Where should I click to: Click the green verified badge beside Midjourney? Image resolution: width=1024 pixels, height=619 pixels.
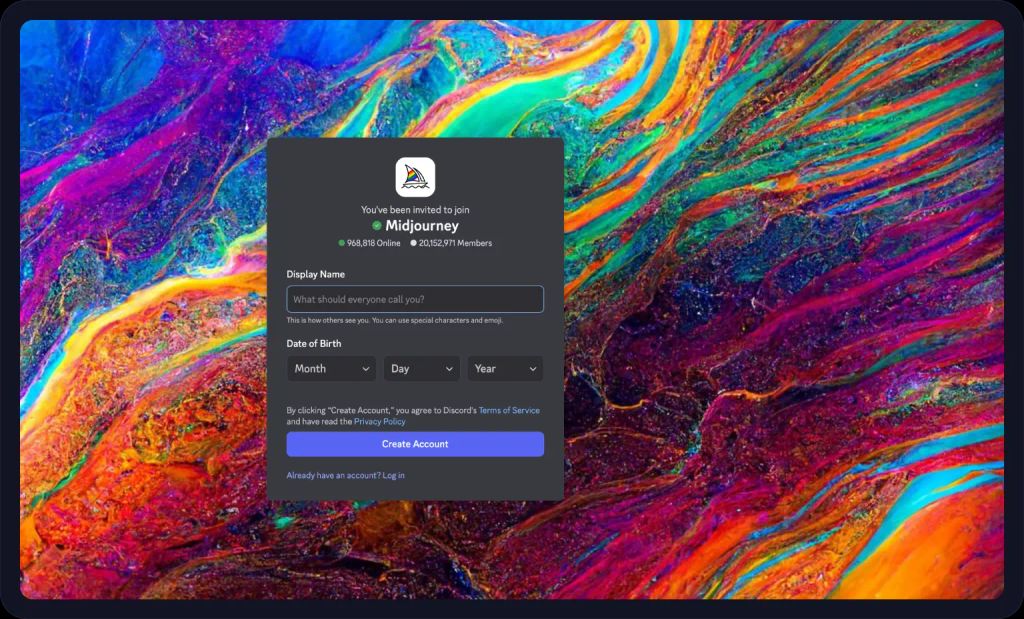point(377,226)
